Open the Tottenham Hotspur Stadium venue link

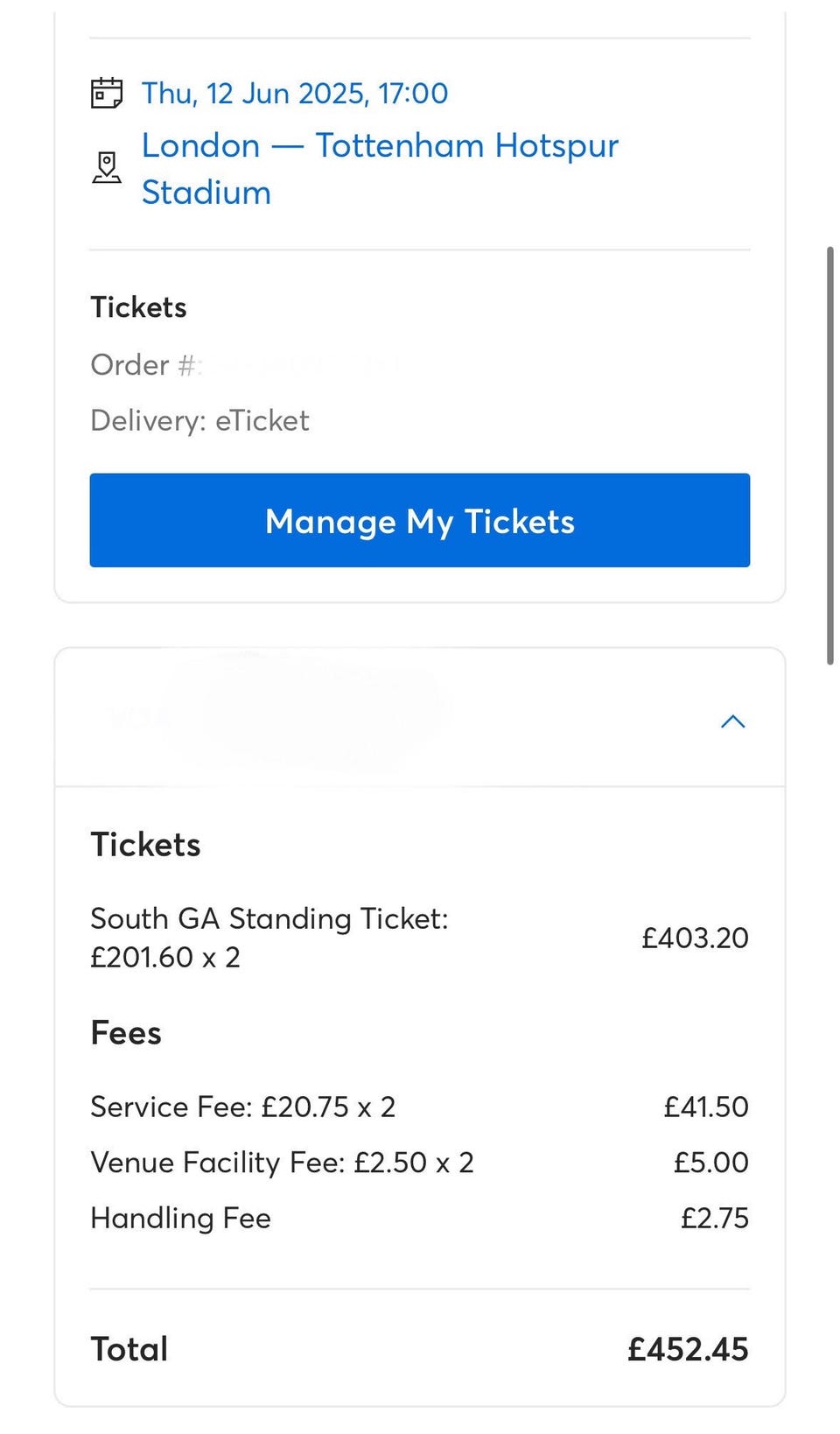[380, 168]
